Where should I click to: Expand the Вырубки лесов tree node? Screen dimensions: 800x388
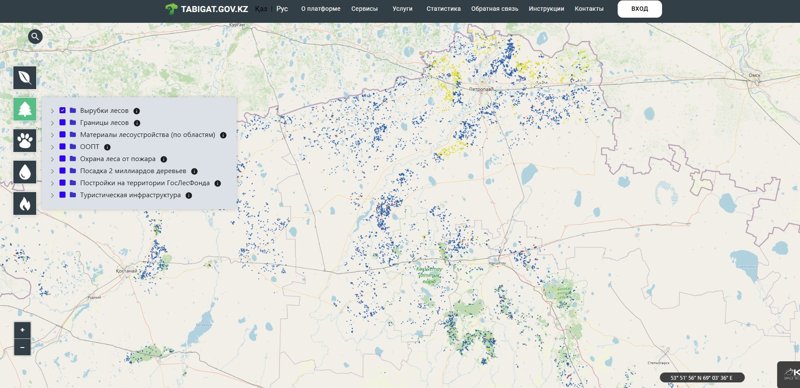tap(52, 111)
